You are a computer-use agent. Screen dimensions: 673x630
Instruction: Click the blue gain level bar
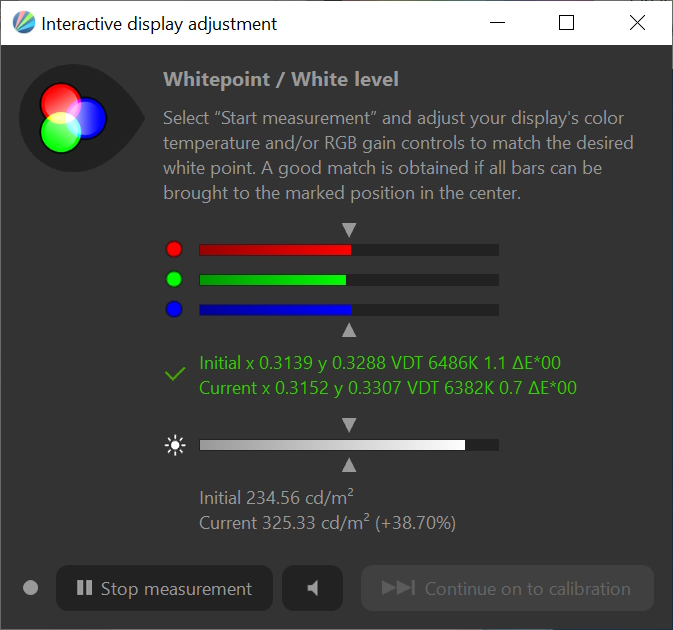(x=348, y=309)
